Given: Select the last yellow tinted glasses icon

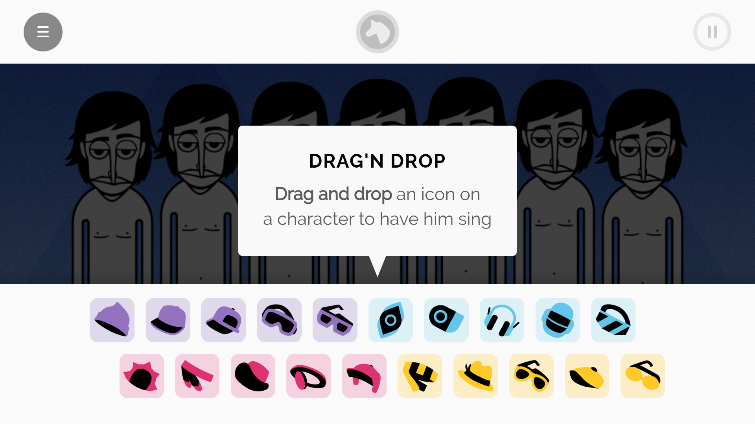Looking at the screenshot, I should pyautogui.click(x=642, y=376).
